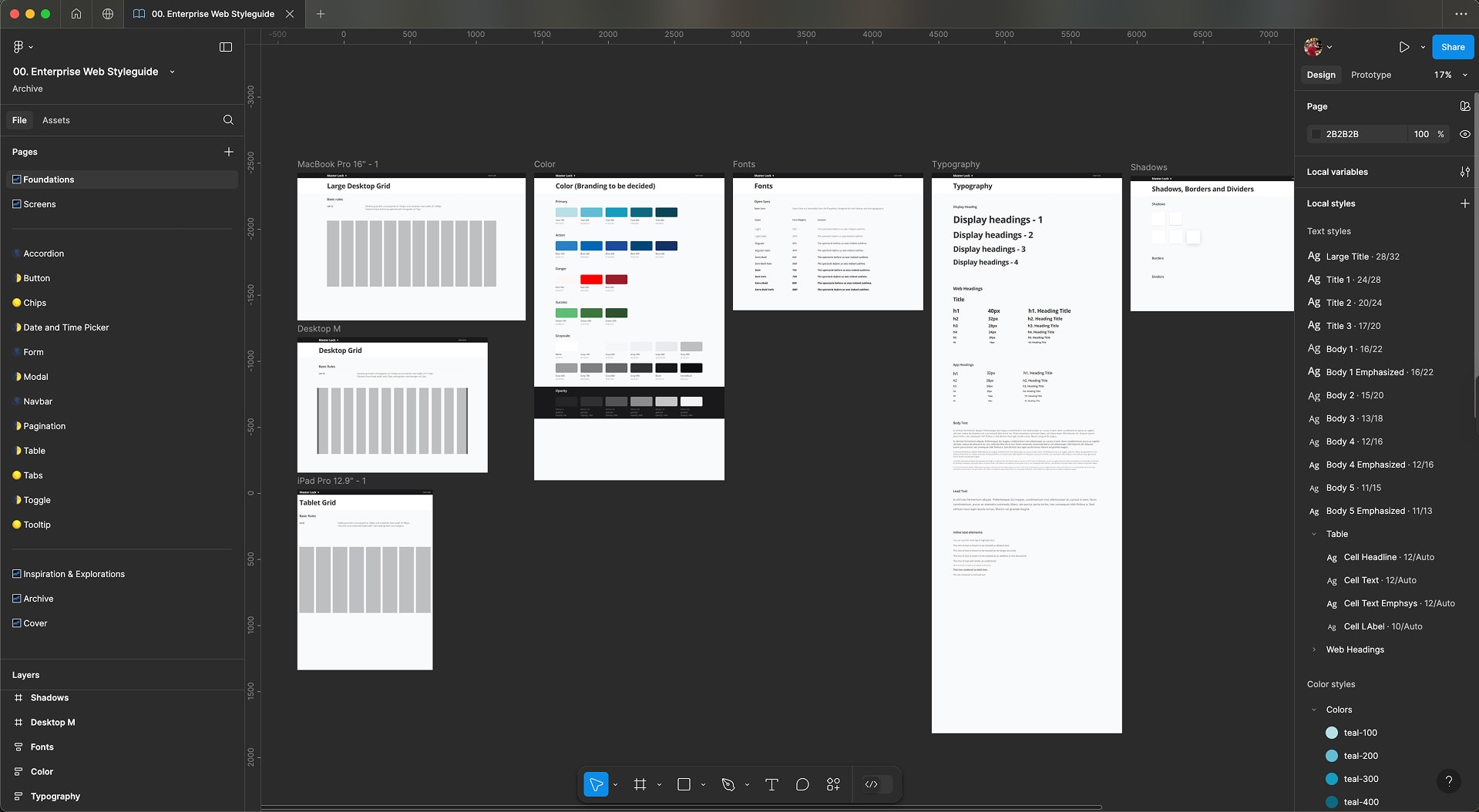Toggle page background visibility eye
The height and width of the screenshot is (812, 1479).
point(1464,134)
